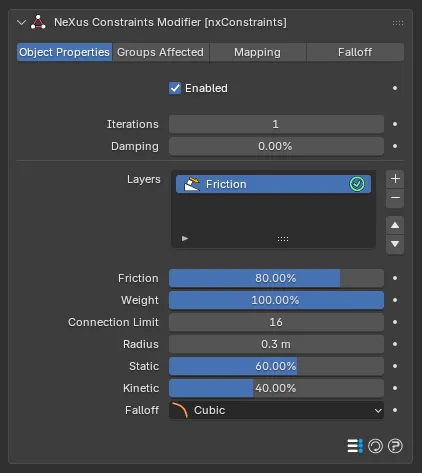Click the circled P presets icon
422x473 pixels.
[x=395, y=446]
